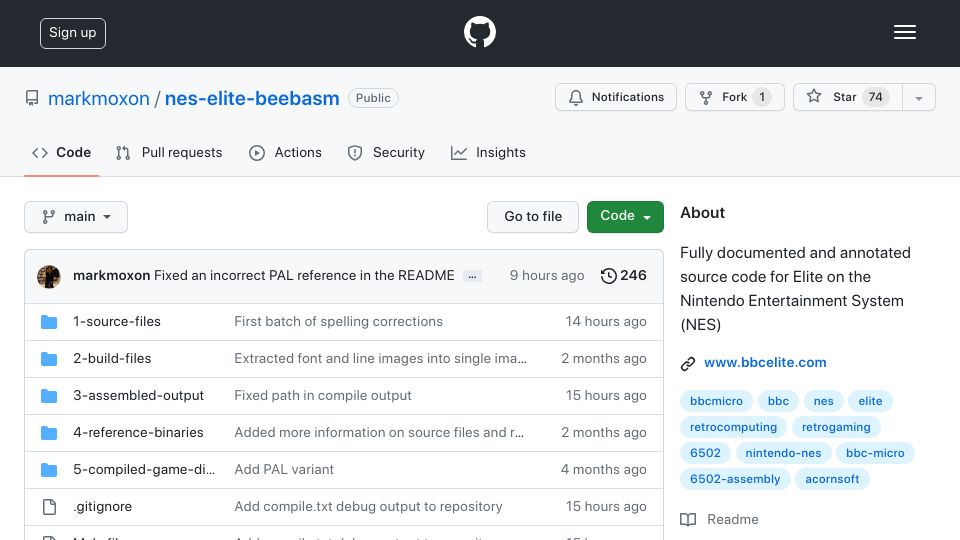Viewport: 960px width, 540px height.
Task: Click the file icon next to .gitignore
Action: pyautogui.click(x=49, y=507)
